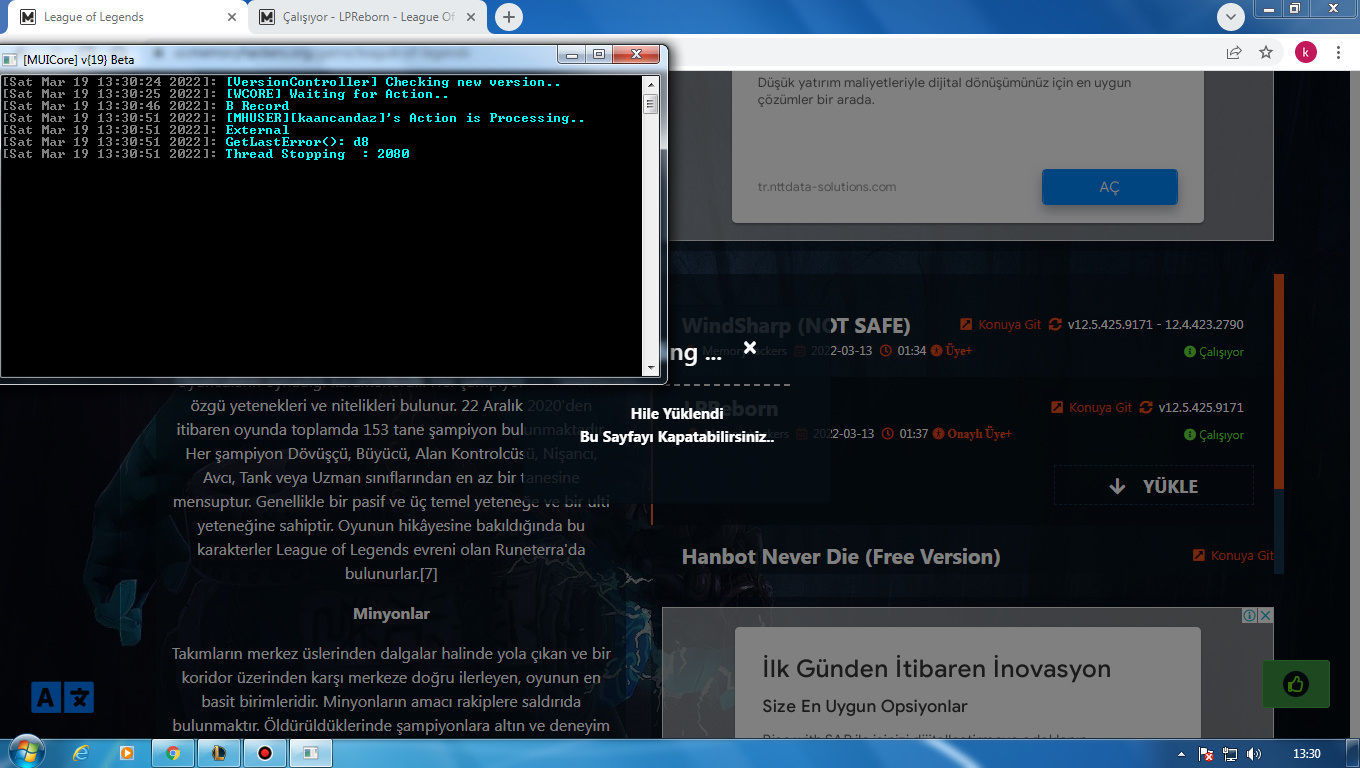
Task: Click the orange page scrollbar thumb
Action: click(1279, 380)
